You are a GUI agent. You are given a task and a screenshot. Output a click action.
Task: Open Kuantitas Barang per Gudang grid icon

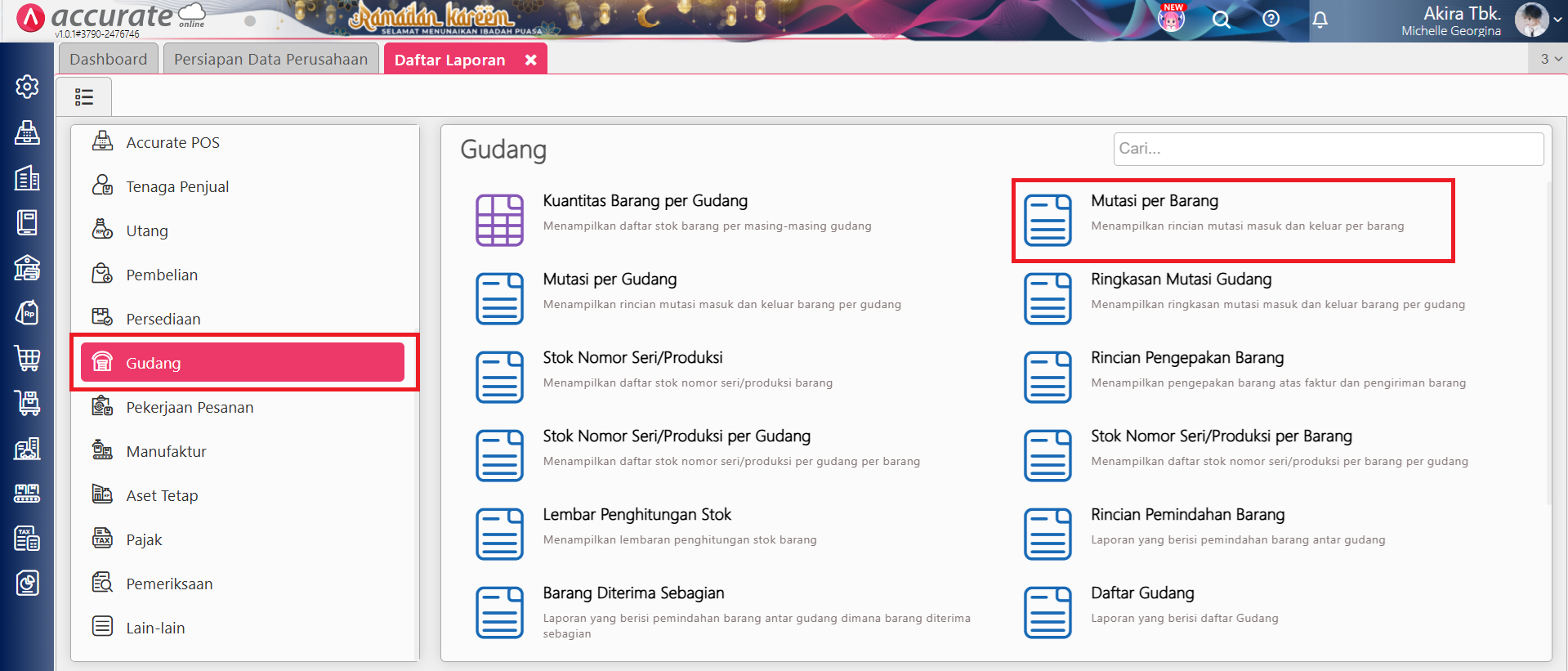(x=499, y=220)
